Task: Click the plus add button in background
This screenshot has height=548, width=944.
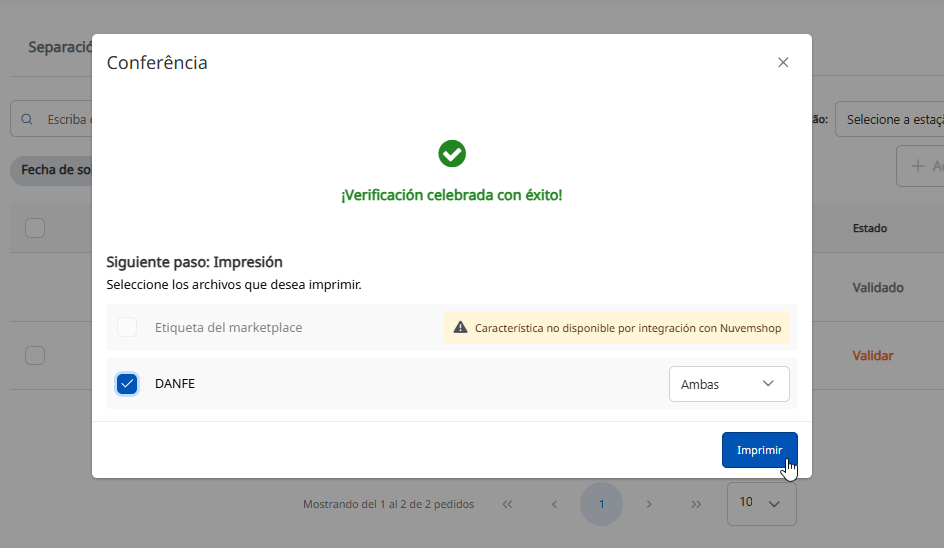Action: 920,166
